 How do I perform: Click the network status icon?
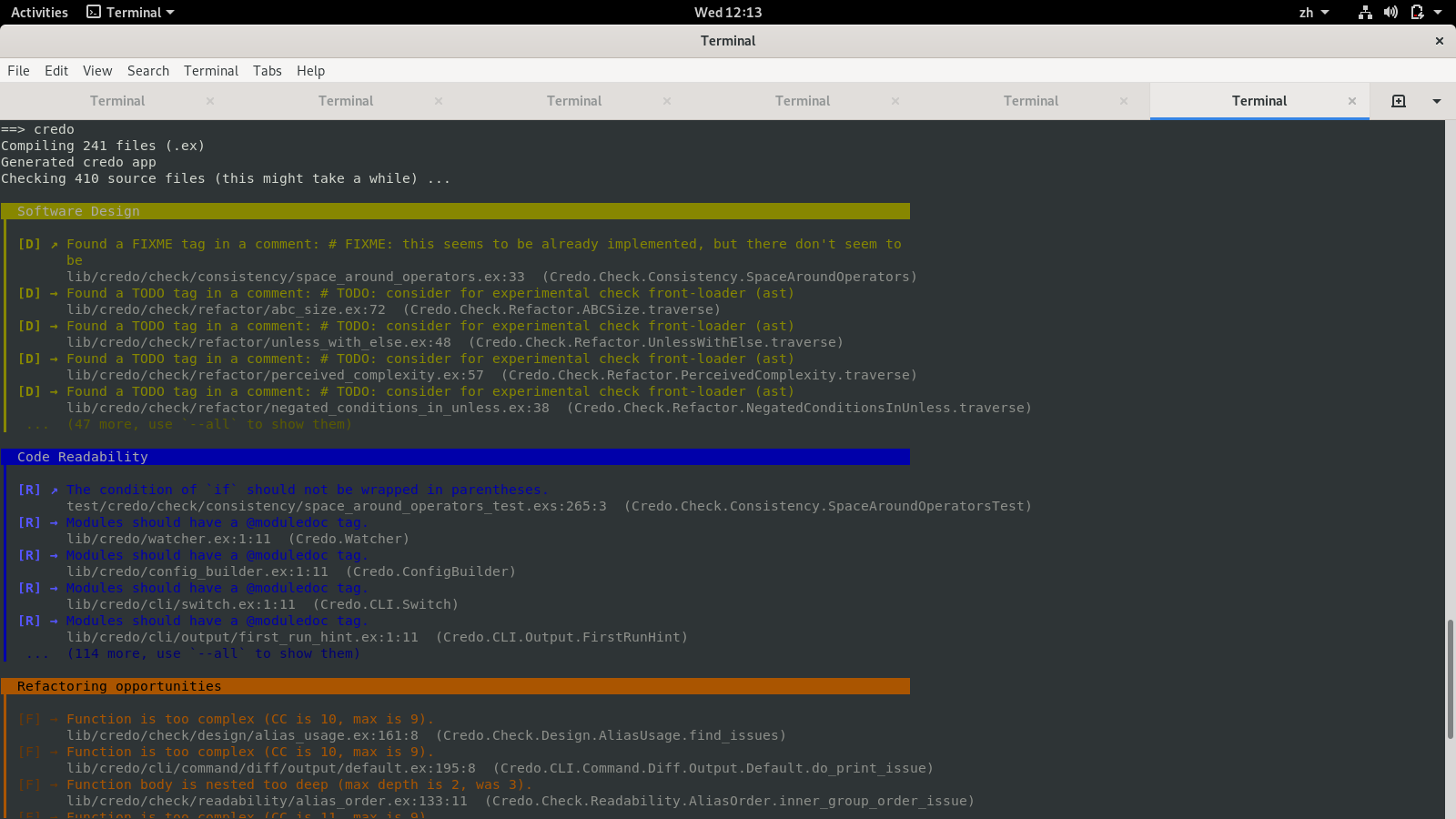(1365, 13)
